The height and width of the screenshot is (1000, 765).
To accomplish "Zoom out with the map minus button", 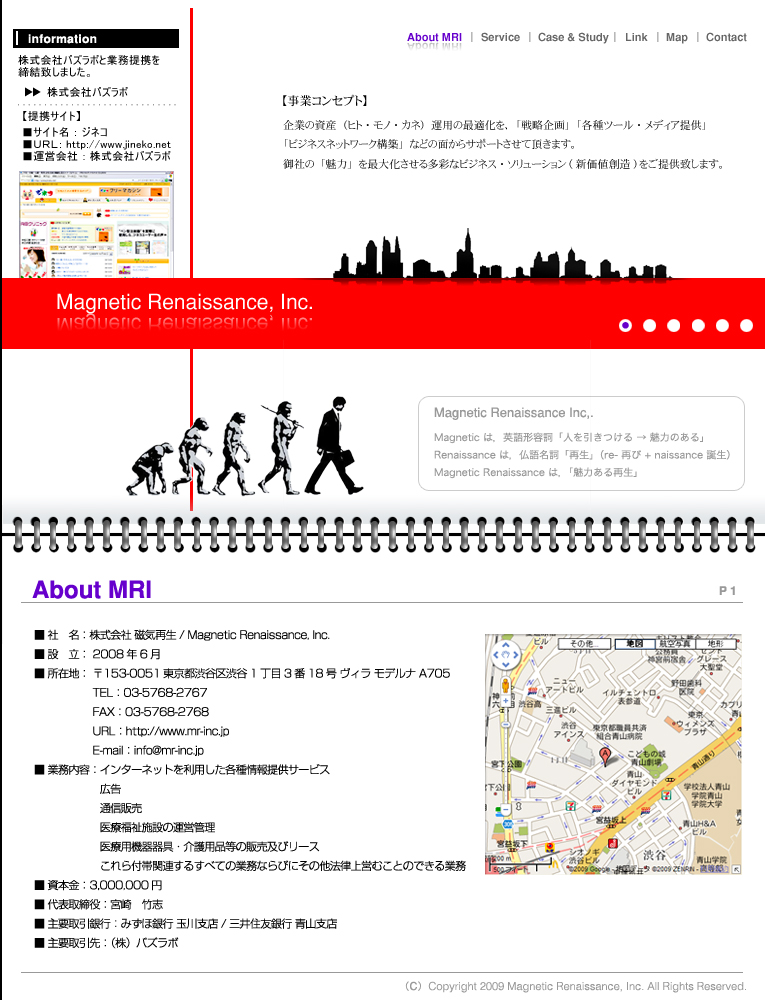I will click(x=506, y=809).
